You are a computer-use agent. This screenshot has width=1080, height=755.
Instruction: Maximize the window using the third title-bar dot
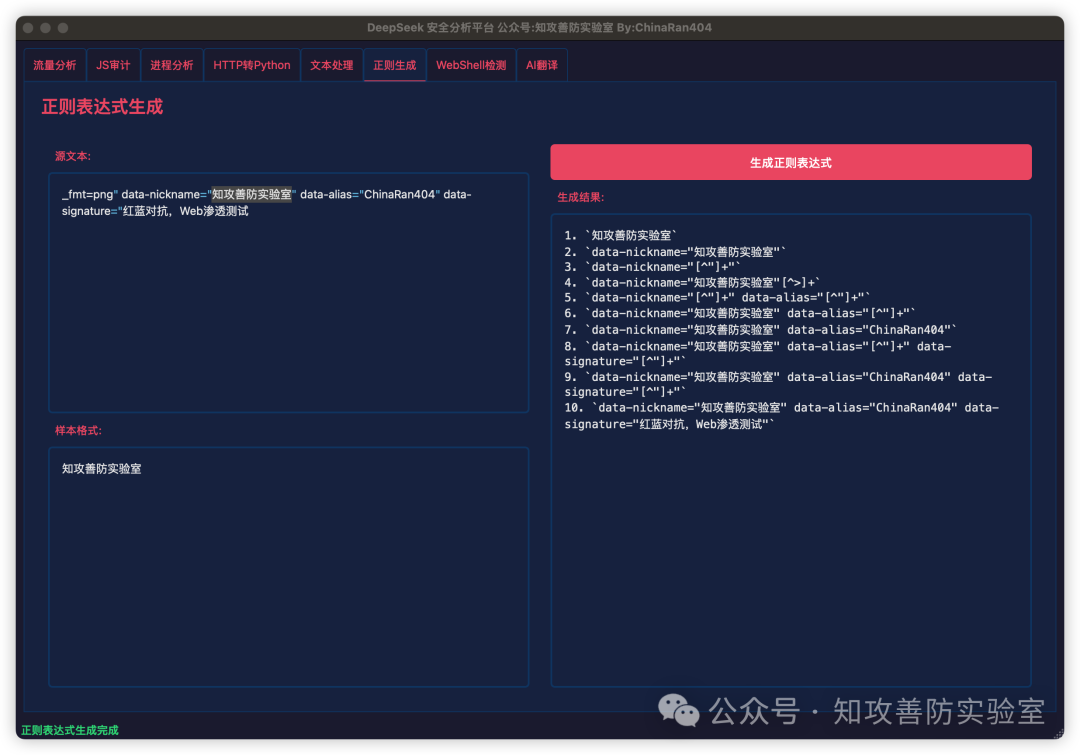[x=64, y=28]
